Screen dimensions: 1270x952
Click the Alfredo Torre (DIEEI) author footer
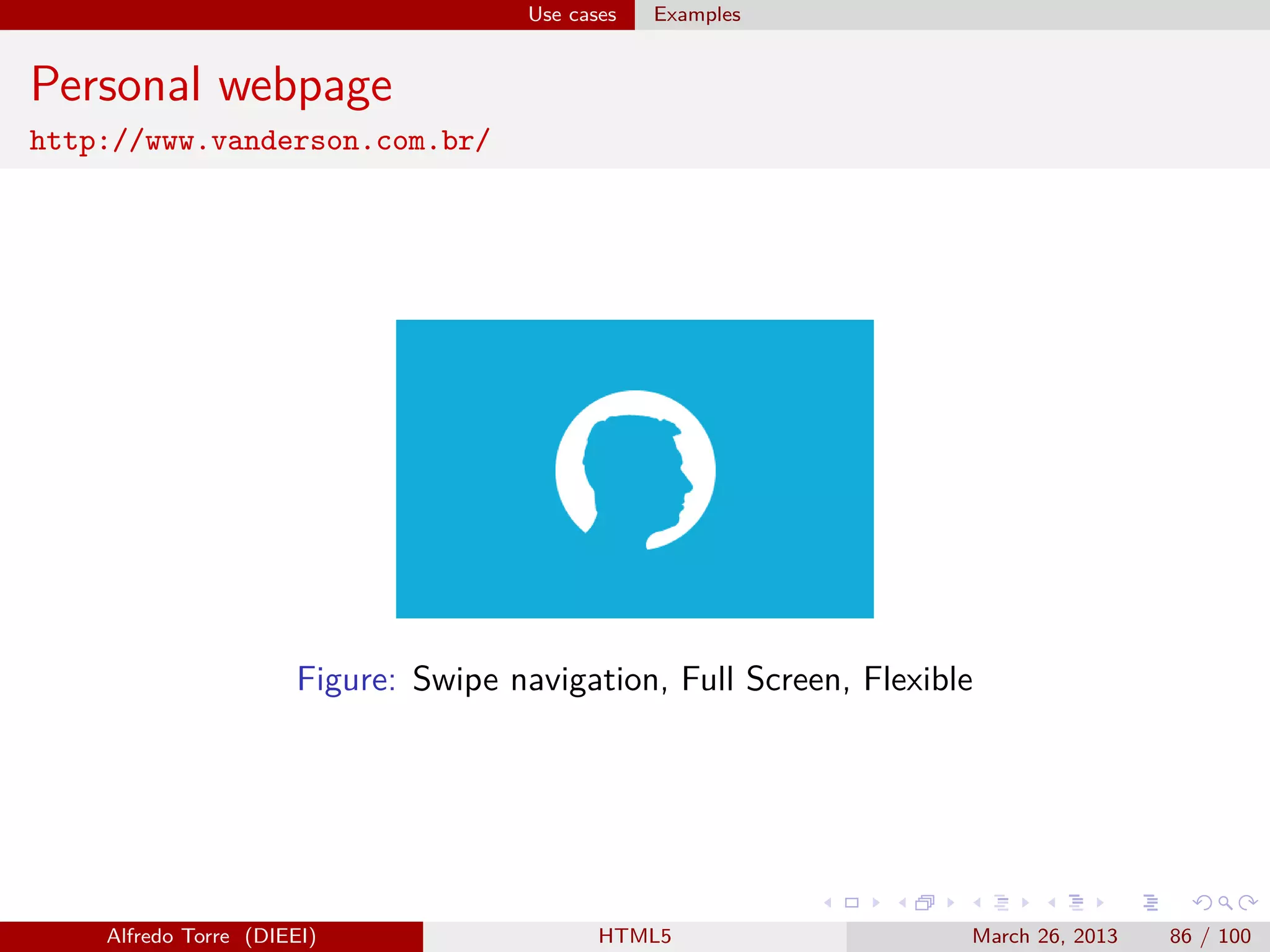click(x=211, y=936)
